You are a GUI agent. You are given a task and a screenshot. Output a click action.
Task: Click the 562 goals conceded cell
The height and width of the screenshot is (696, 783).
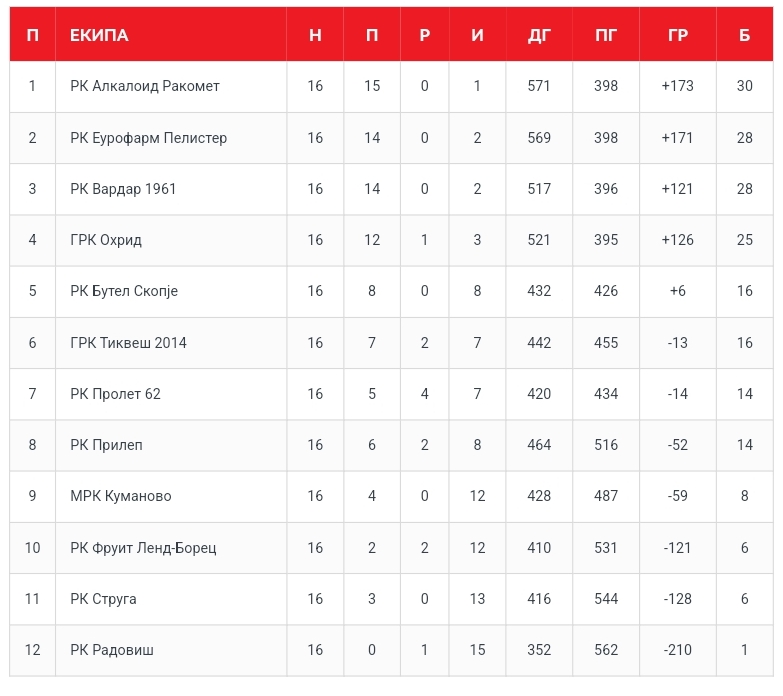coord(606,650)
